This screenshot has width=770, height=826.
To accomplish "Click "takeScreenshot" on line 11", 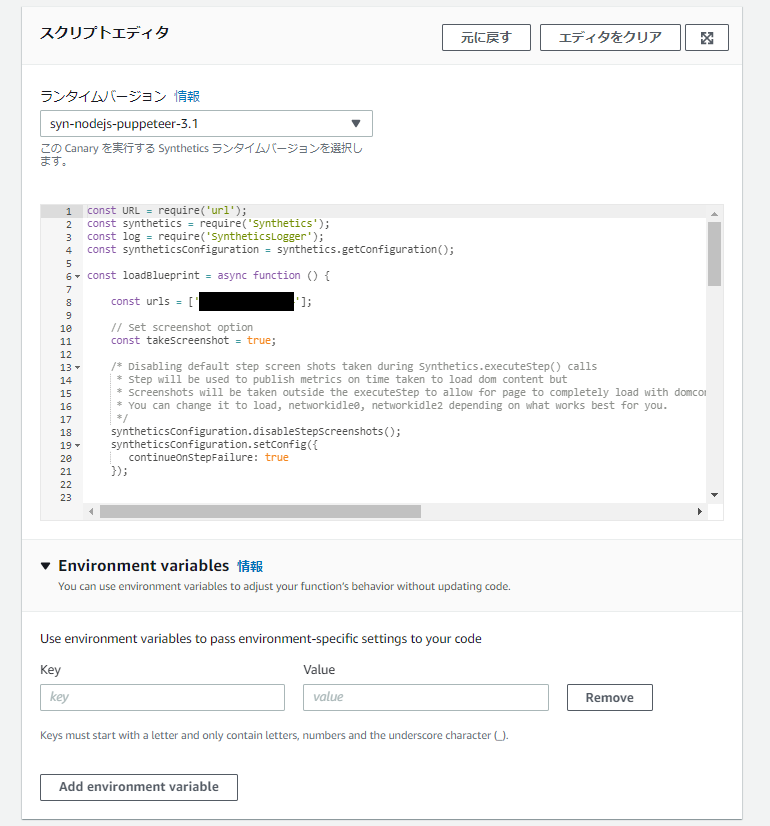I will [x=187, y=341].
